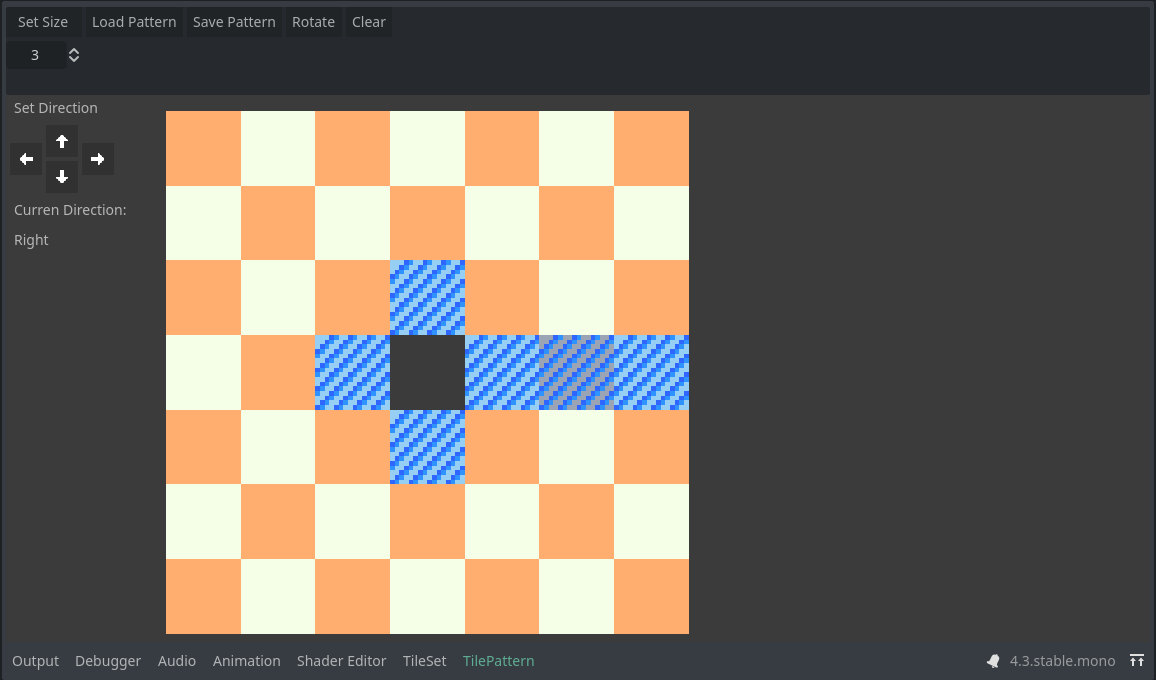Click the Load Pattern button

pos(134,22)
